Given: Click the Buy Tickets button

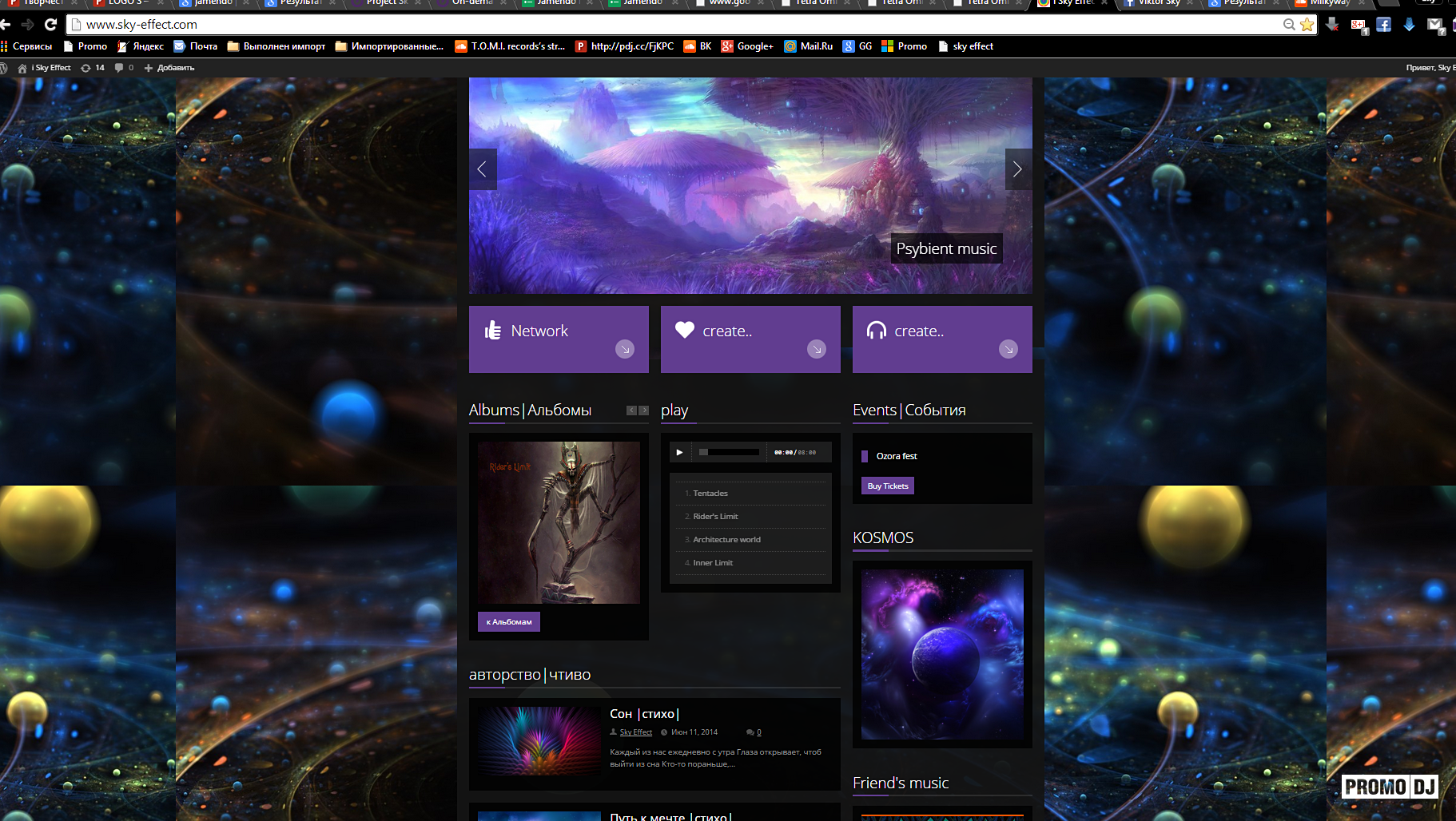Looking at the screenshot, I should pos(887,486).
